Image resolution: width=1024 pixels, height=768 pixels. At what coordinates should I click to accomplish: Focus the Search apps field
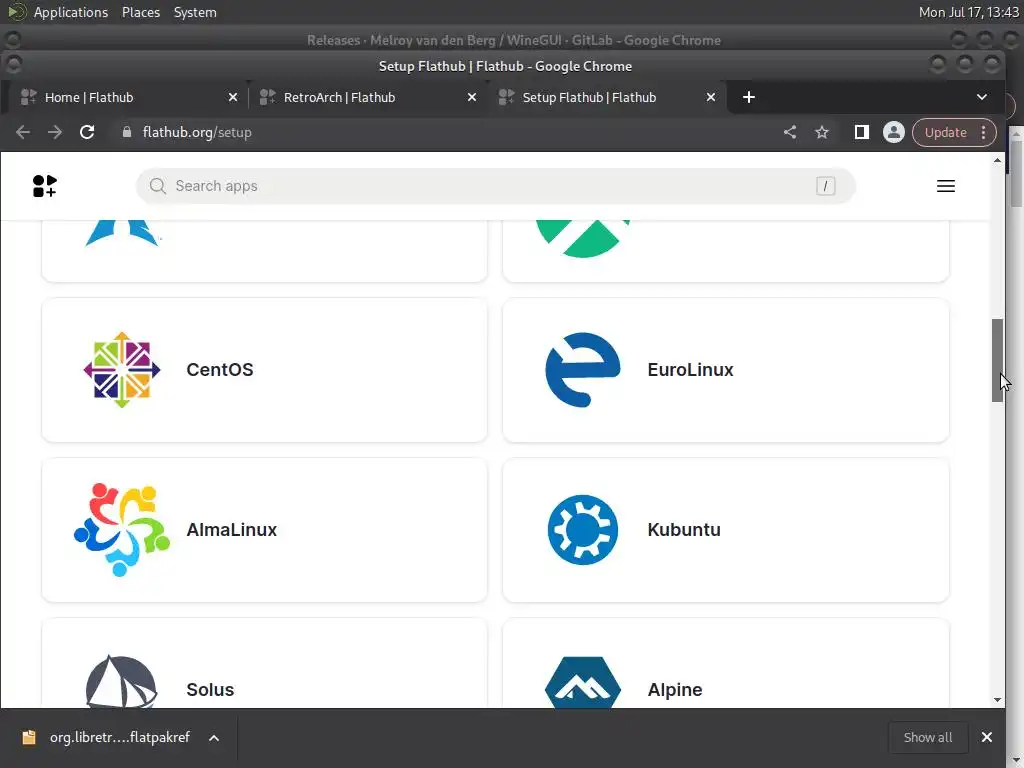click(496, 186)
